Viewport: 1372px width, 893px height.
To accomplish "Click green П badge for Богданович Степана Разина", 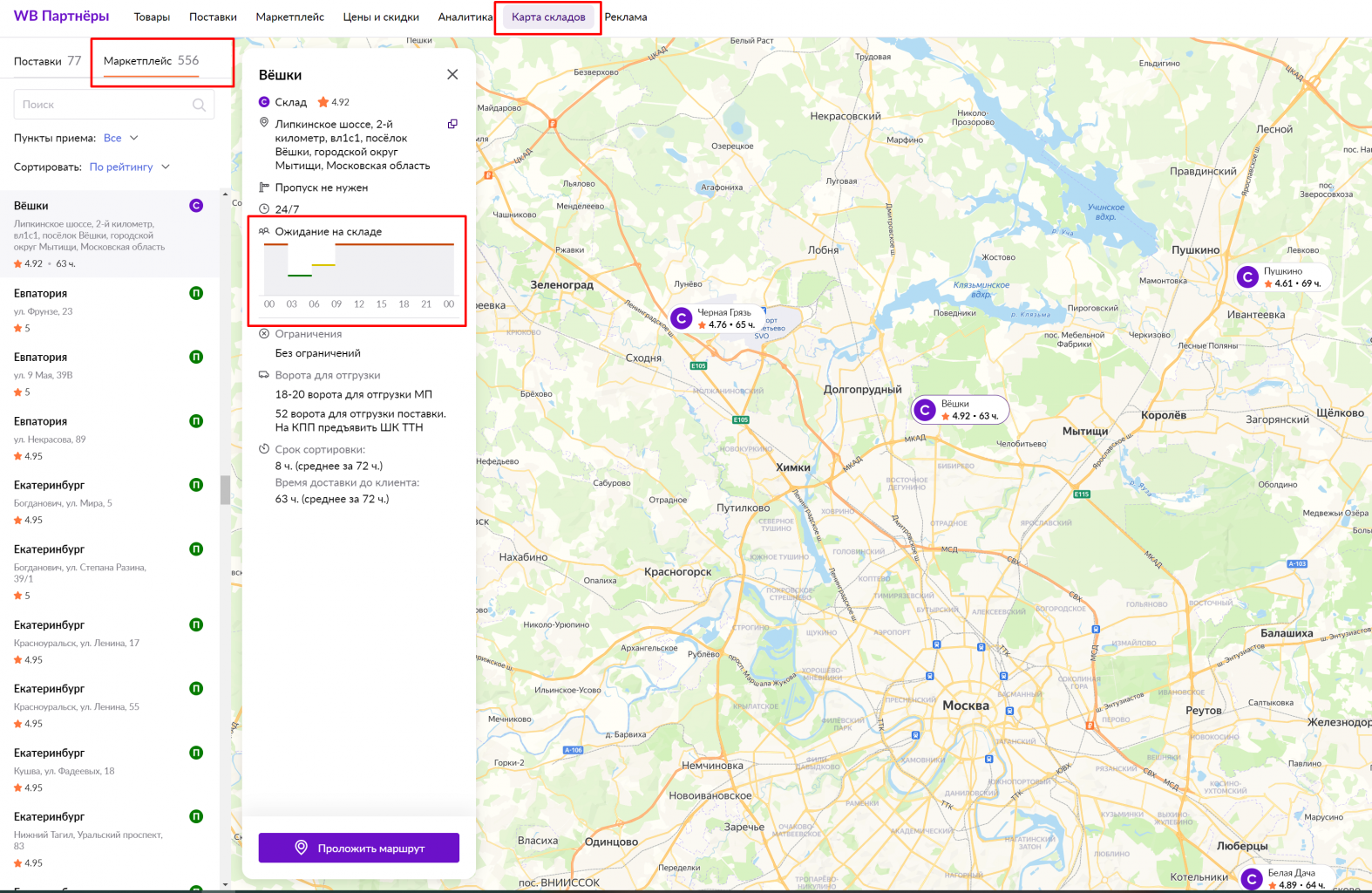I will (196, 549).
